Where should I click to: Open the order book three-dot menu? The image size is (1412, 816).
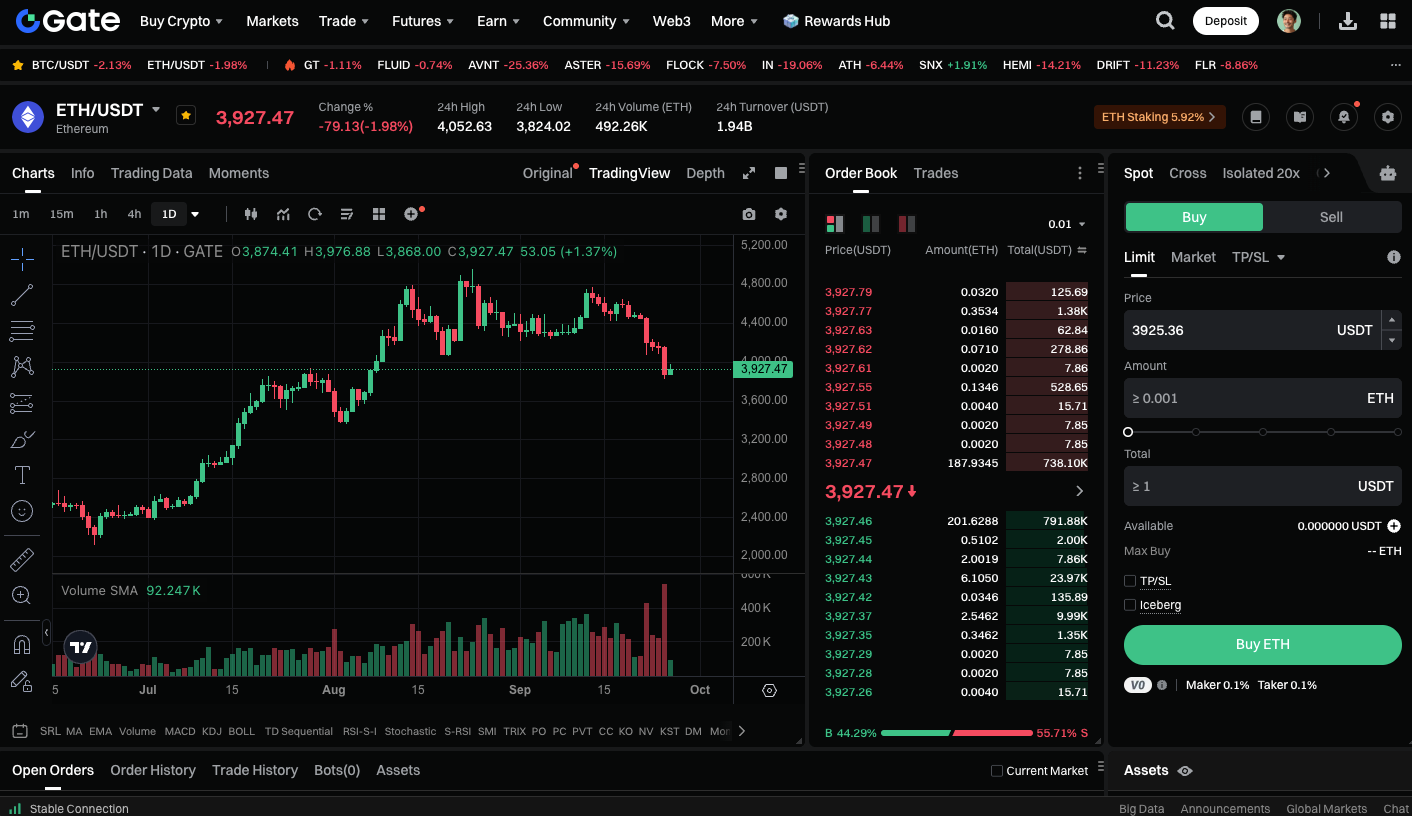[x=1080, y=173]
